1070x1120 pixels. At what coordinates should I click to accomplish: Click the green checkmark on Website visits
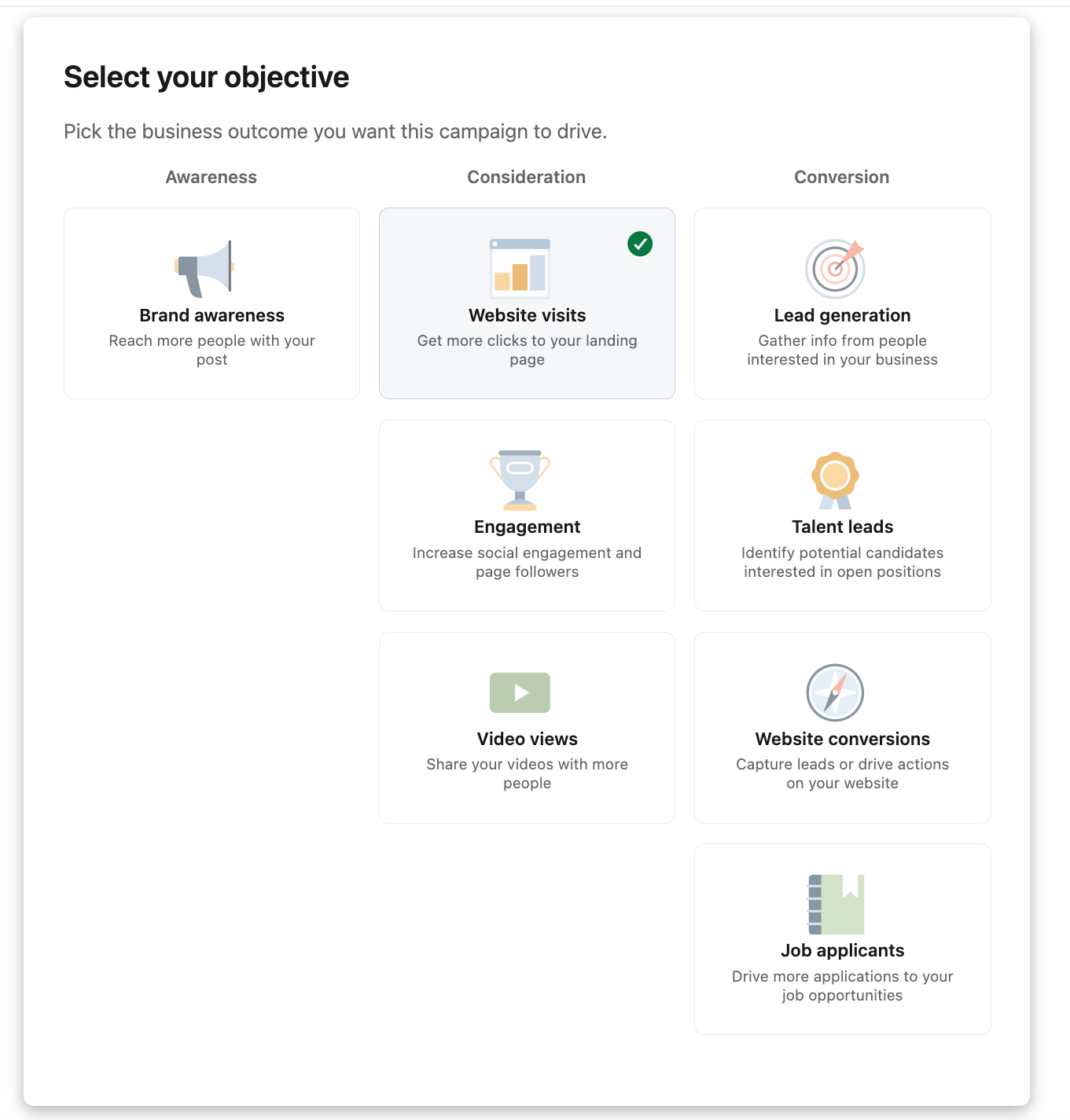[640, 244]
